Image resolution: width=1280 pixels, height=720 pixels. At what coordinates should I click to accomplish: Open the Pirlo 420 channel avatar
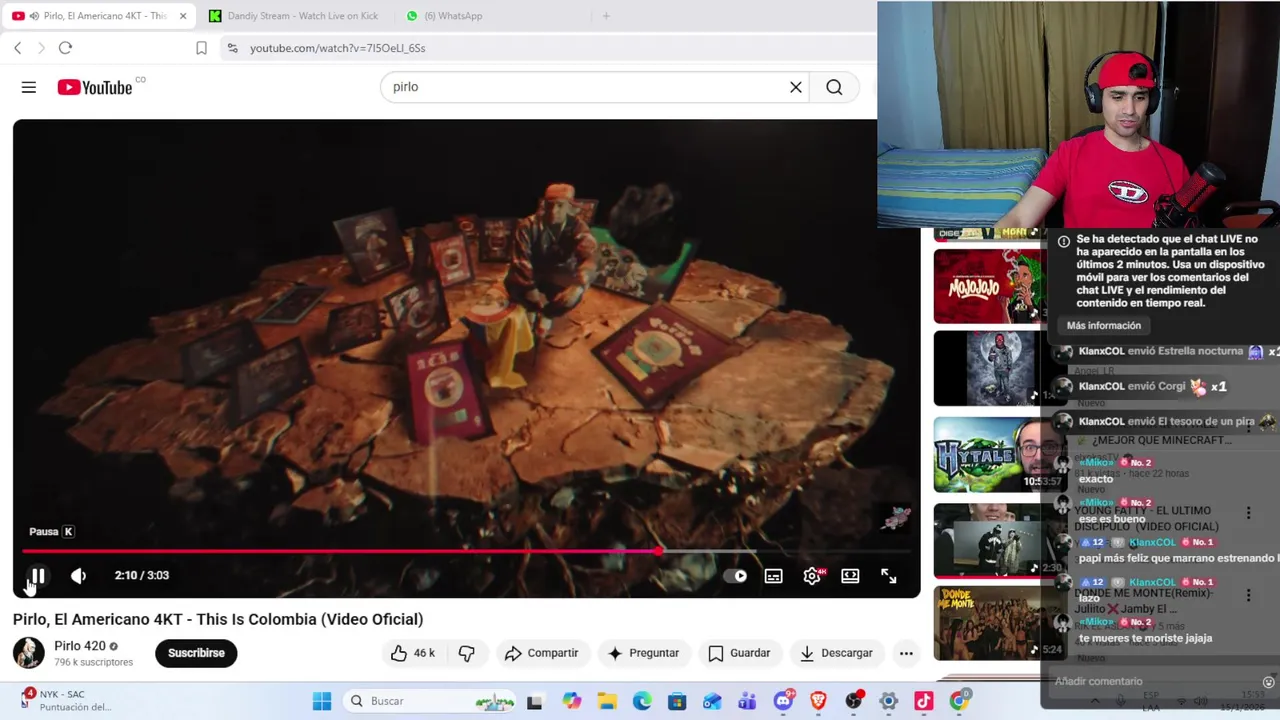point(28,653)
